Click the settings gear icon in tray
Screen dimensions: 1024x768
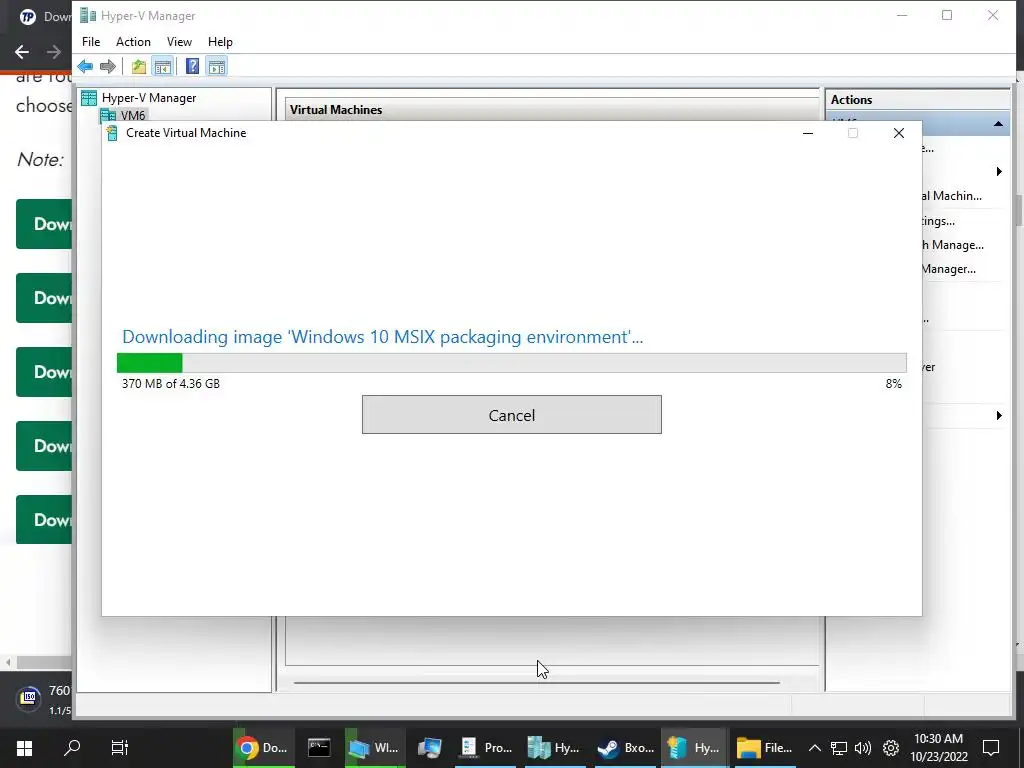click(x=891, y=748)
